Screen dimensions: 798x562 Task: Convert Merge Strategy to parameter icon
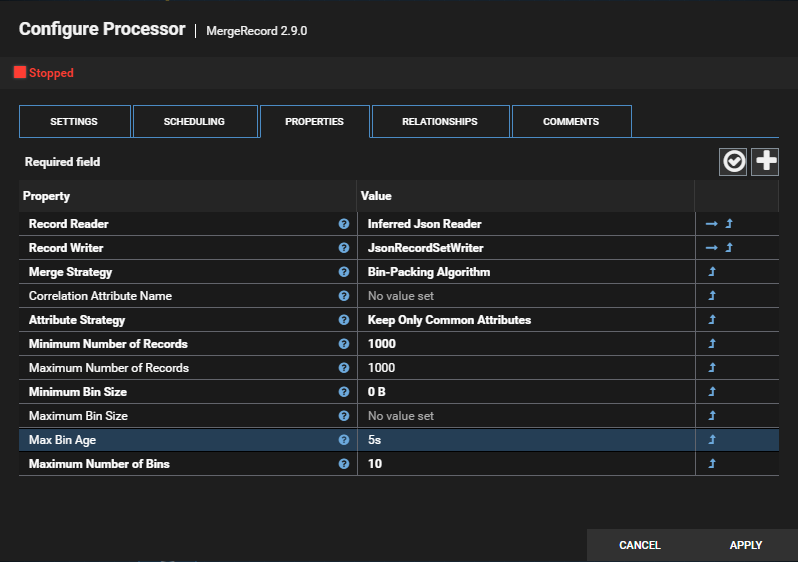(x=712, y=271)
